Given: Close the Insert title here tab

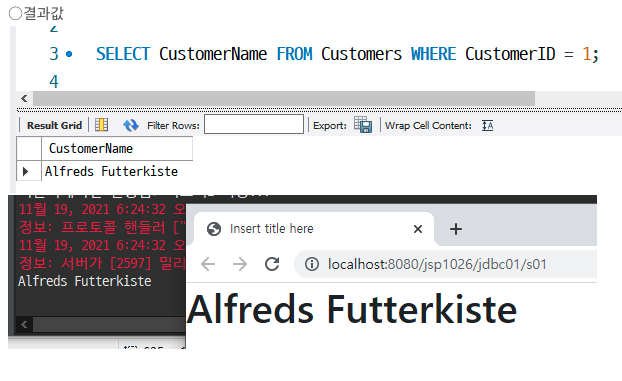Looking at the screenshot, I should click(x=418, y=229).
